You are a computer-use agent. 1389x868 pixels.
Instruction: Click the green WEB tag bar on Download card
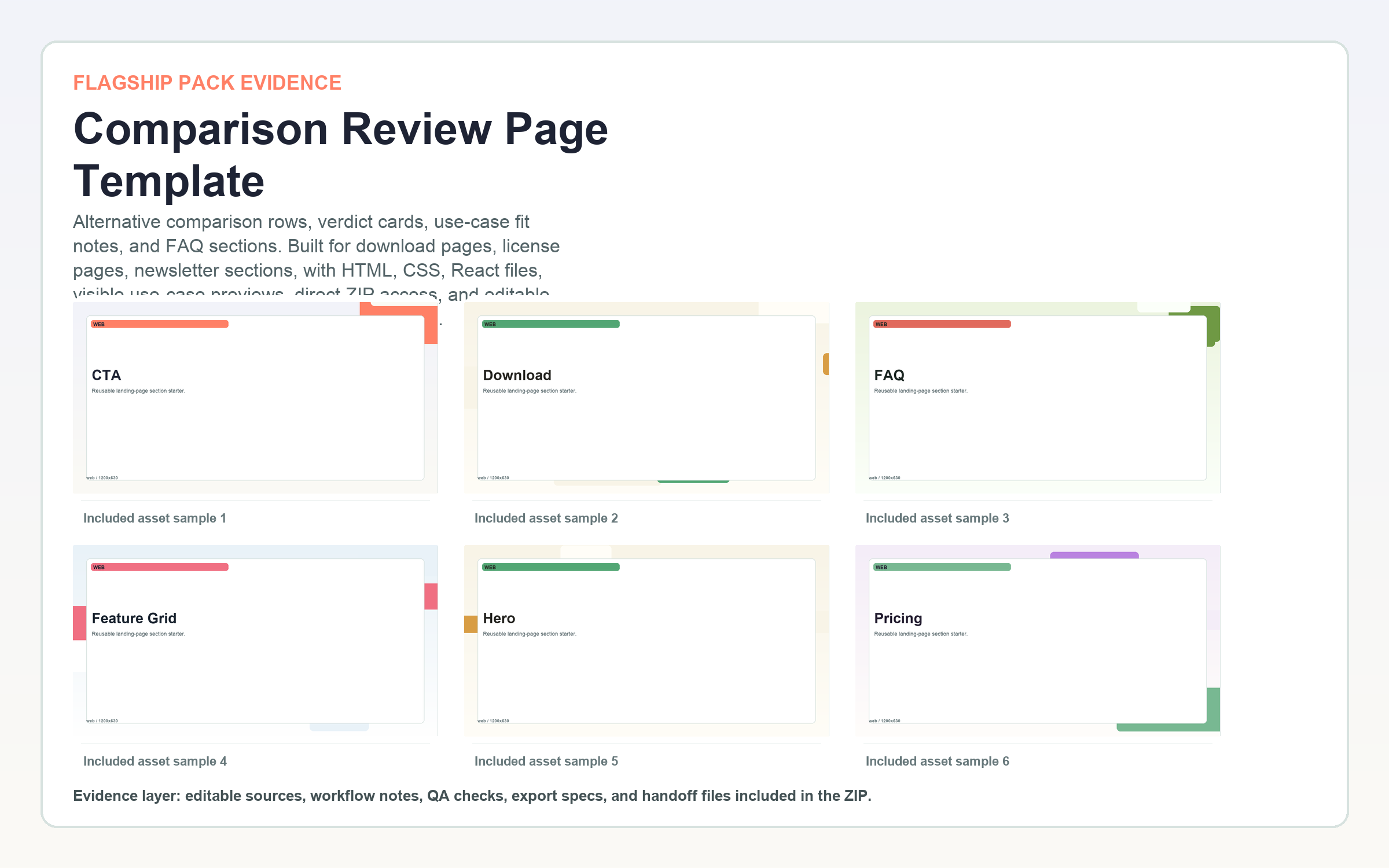[551, 324]
